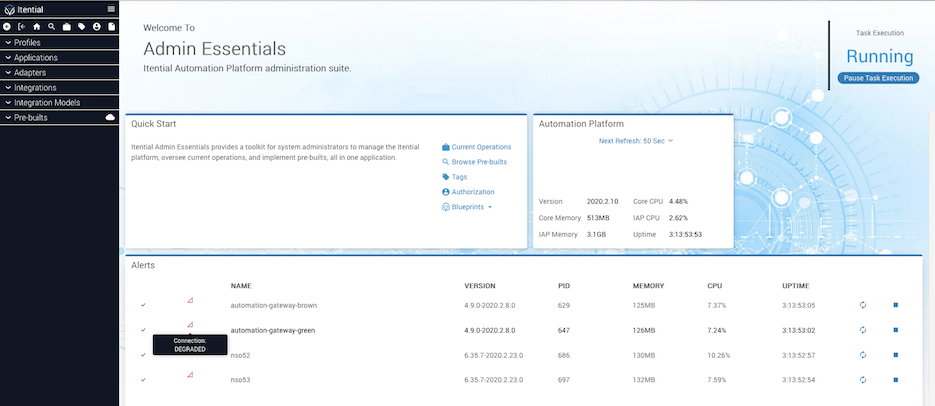Click the PID column header
Image resolution: width=935 pixels, height=406 pixels.
[564, 286]
